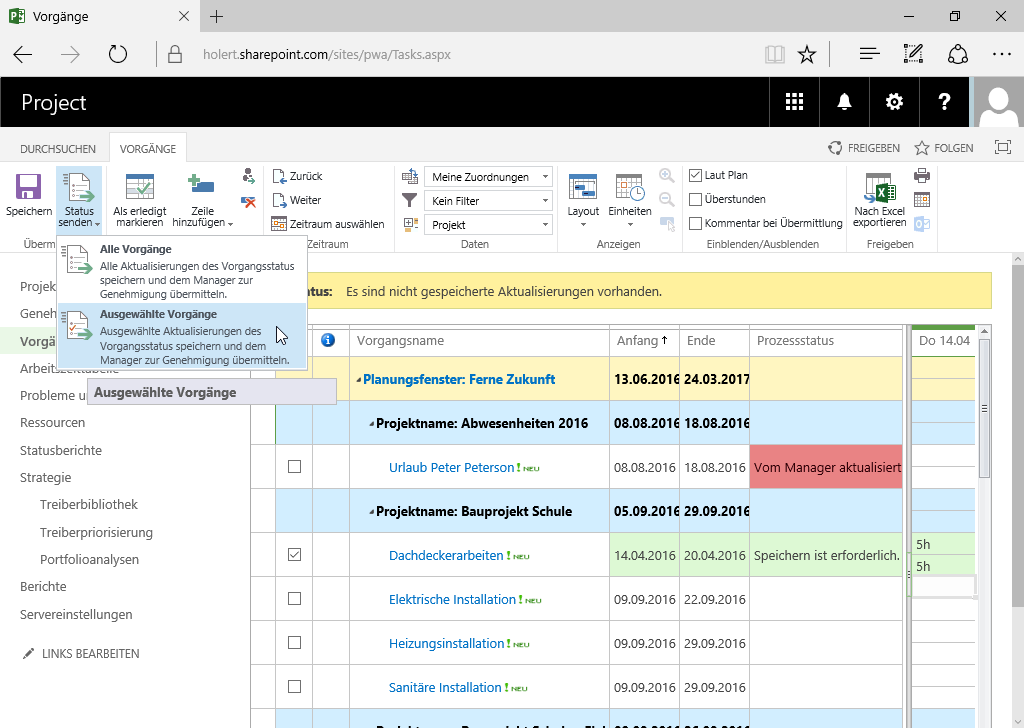The height and width of the screenshot is (728, 1024).
Task: Click the Outlook sync icon
Action: tap(922, 224)
